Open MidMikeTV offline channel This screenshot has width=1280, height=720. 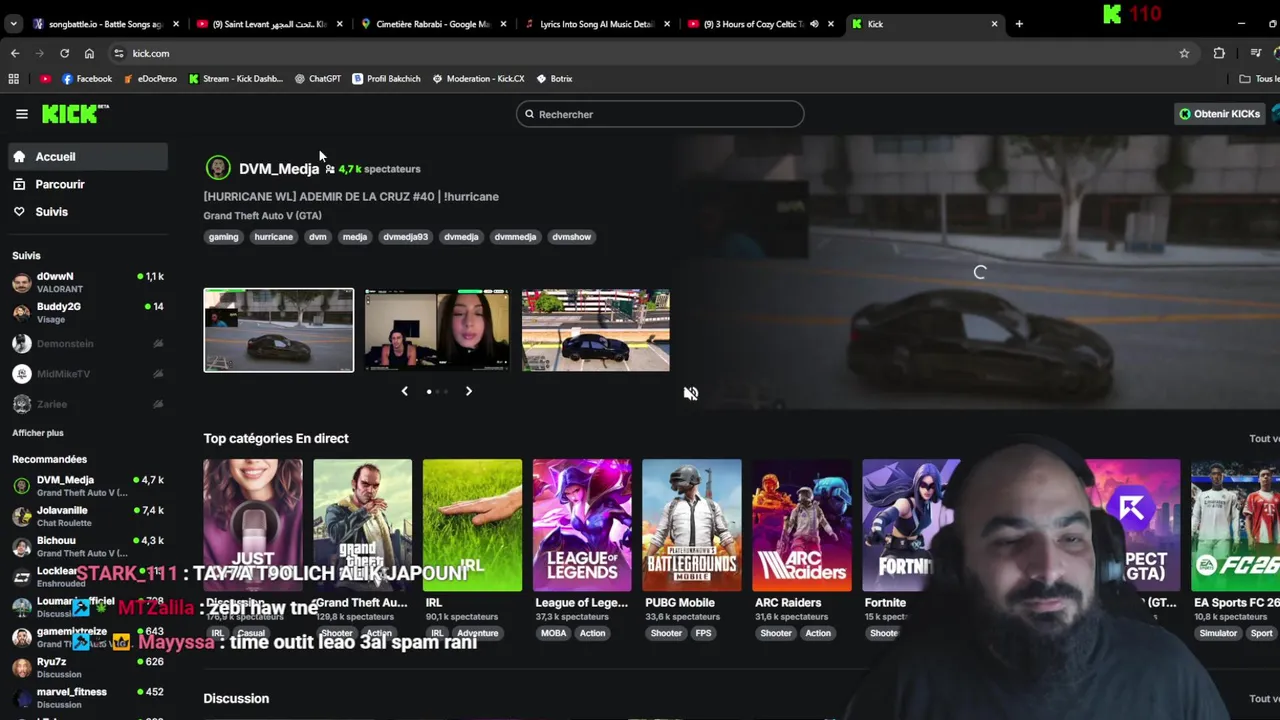[x=88, y=374]
